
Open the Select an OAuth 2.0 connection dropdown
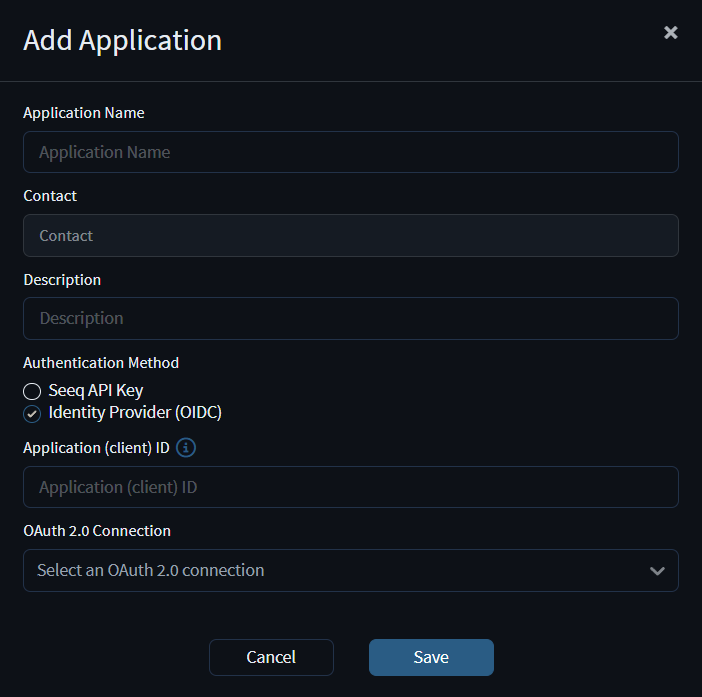pyautogui.click(x=351, y=570)
